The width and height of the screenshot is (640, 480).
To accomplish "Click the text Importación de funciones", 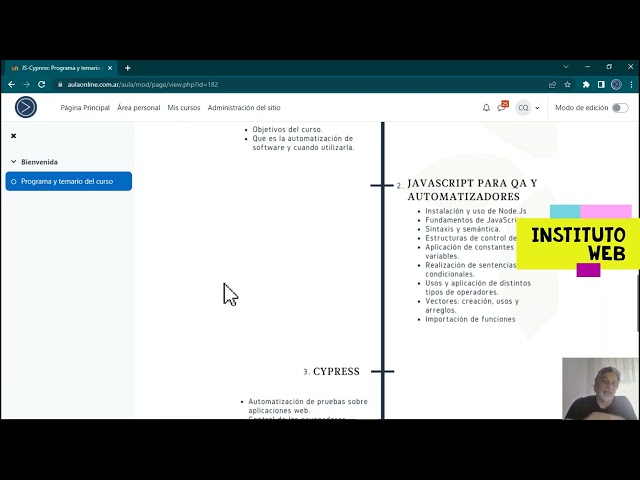I will tap(470, 319).
